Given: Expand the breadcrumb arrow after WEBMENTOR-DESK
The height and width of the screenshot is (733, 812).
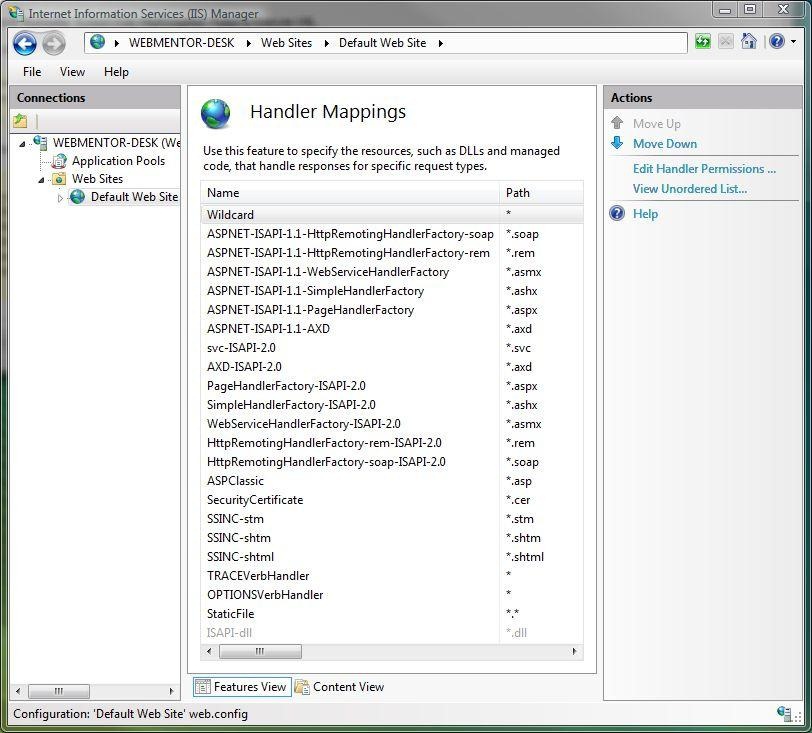Looking at the screenshot, I should click(x=249, y=44).
